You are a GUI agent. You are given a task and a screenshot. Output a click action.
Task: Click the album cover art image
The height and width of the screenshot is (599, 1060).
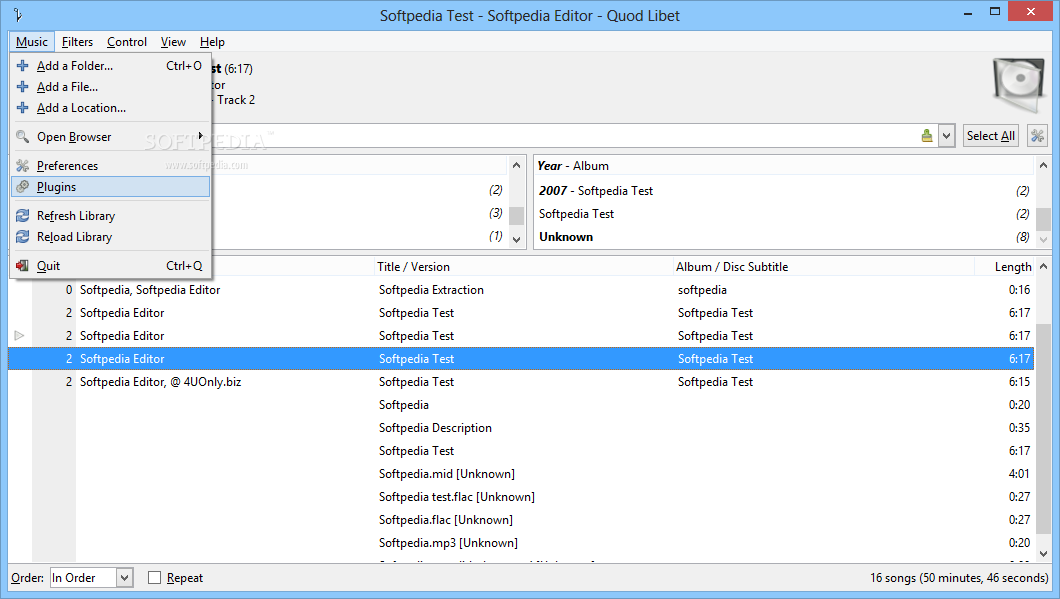click(x=1019, y=86)
